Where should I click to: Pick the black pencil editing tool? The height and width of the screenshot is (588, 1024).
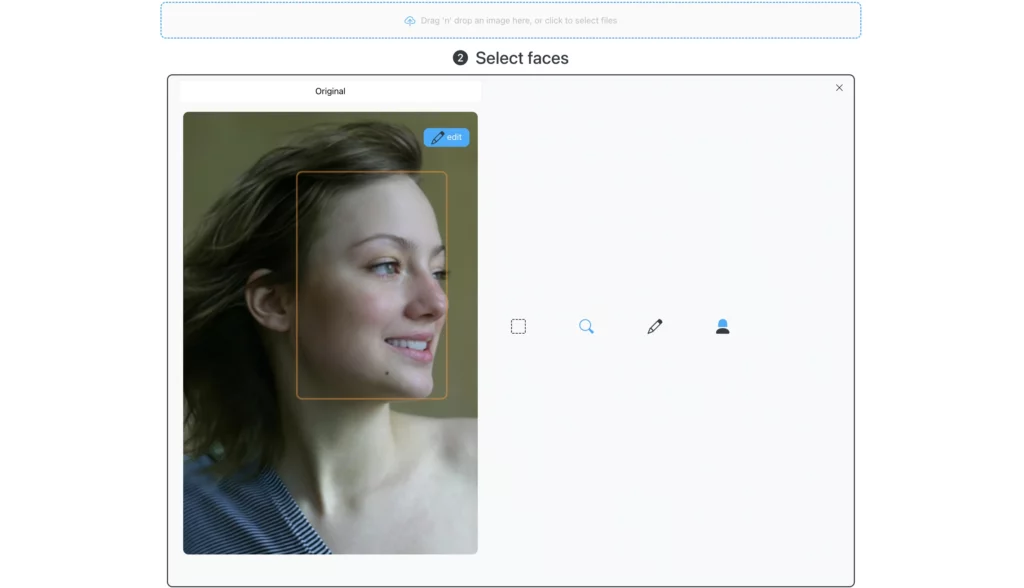(x=655, y=325)
